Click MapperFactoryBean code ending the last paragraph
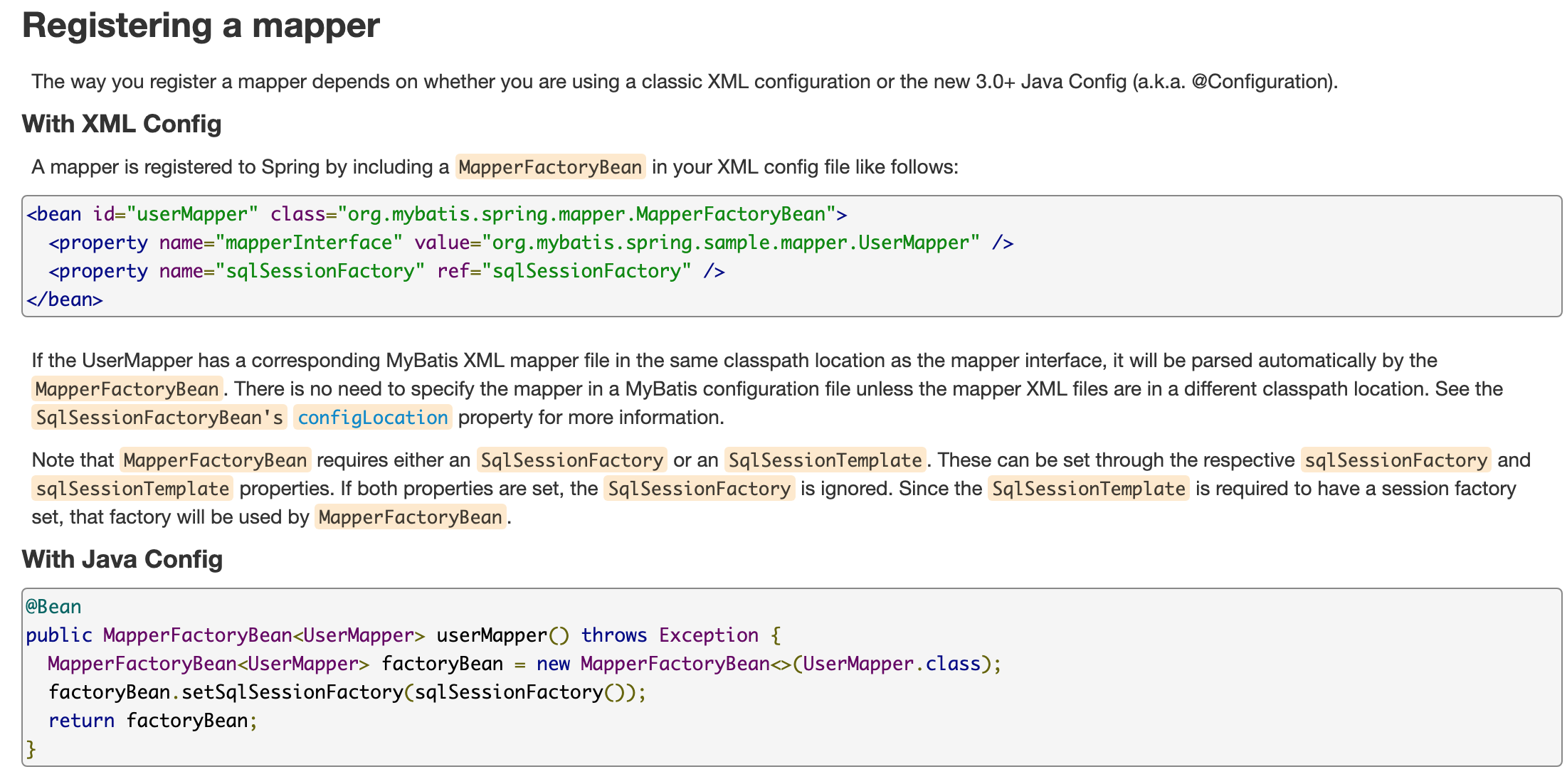Screen dimensions: 1567x784 point(410,517)
